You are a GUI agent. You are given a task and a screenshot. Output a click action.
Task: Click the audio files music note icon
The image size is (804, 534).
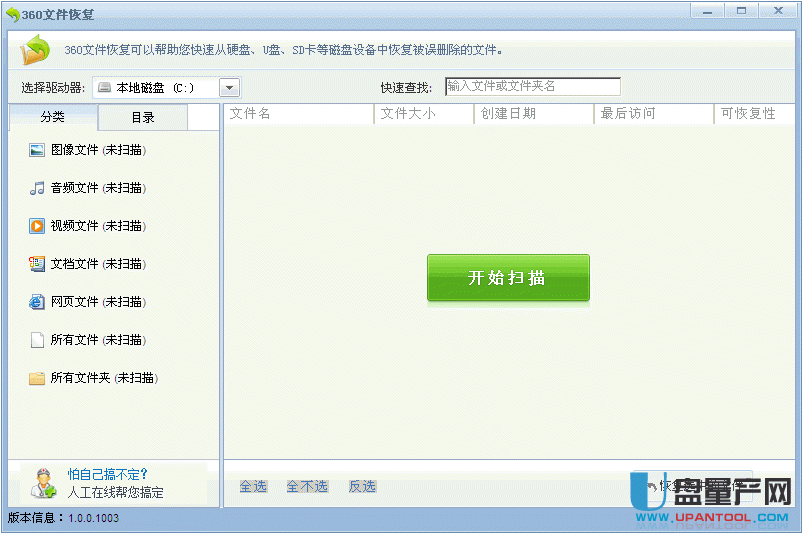(x=36, y=188)
